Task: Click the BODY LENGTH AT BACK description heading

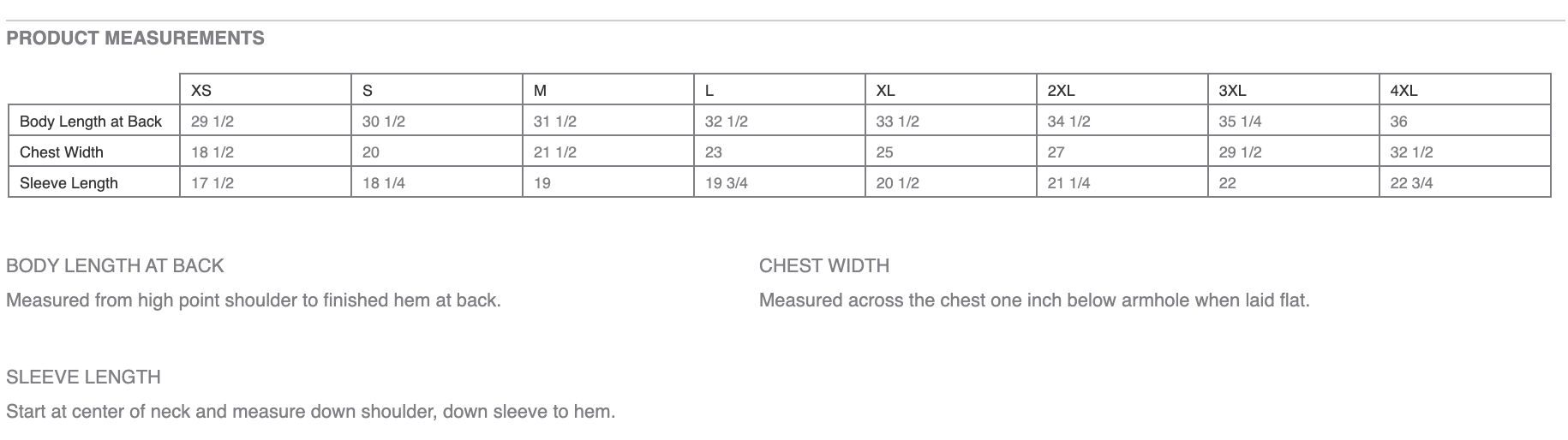Action: (x=115, y=265)
